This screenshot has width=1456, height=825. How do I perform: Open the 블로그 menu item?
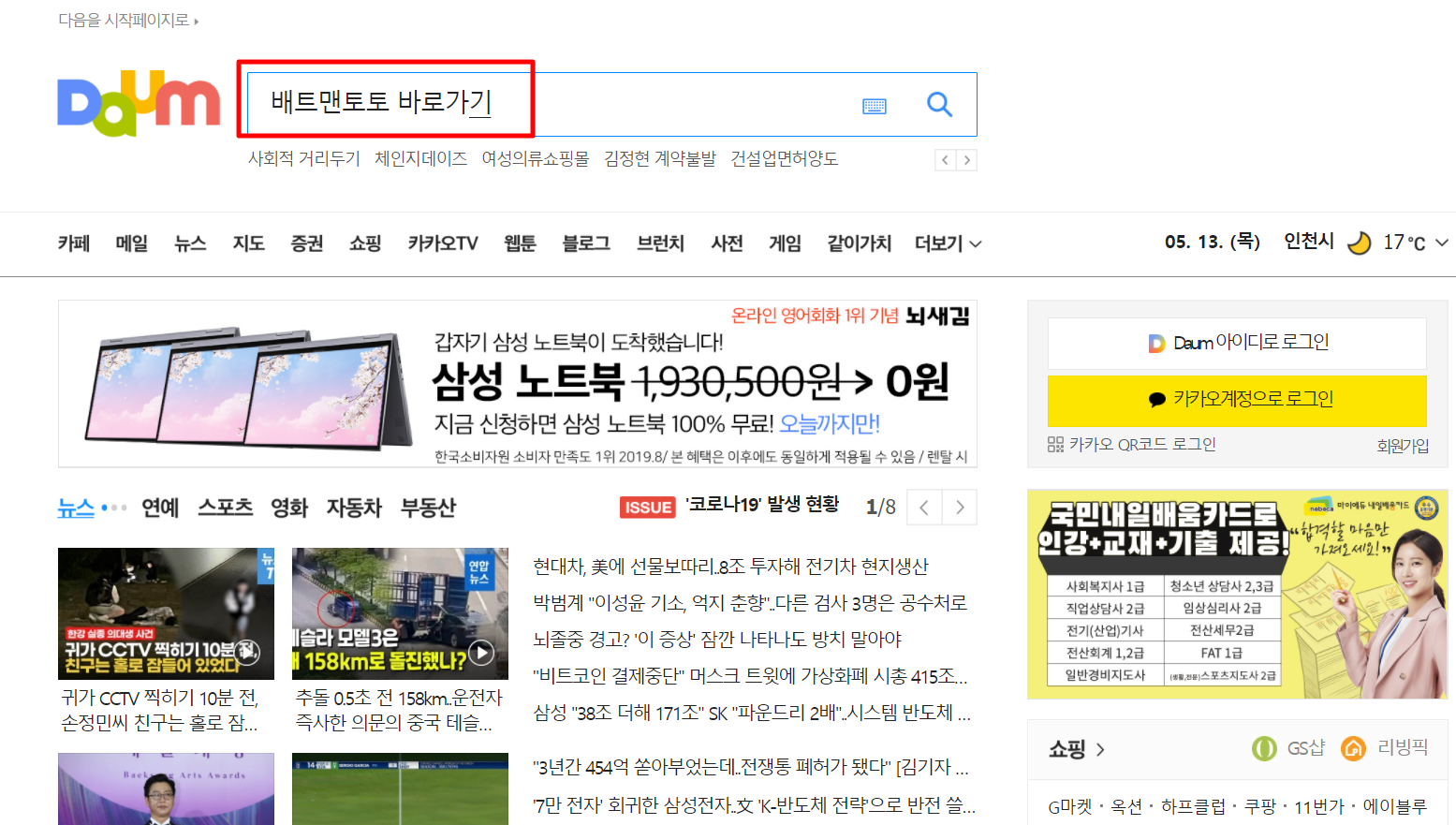586,243
